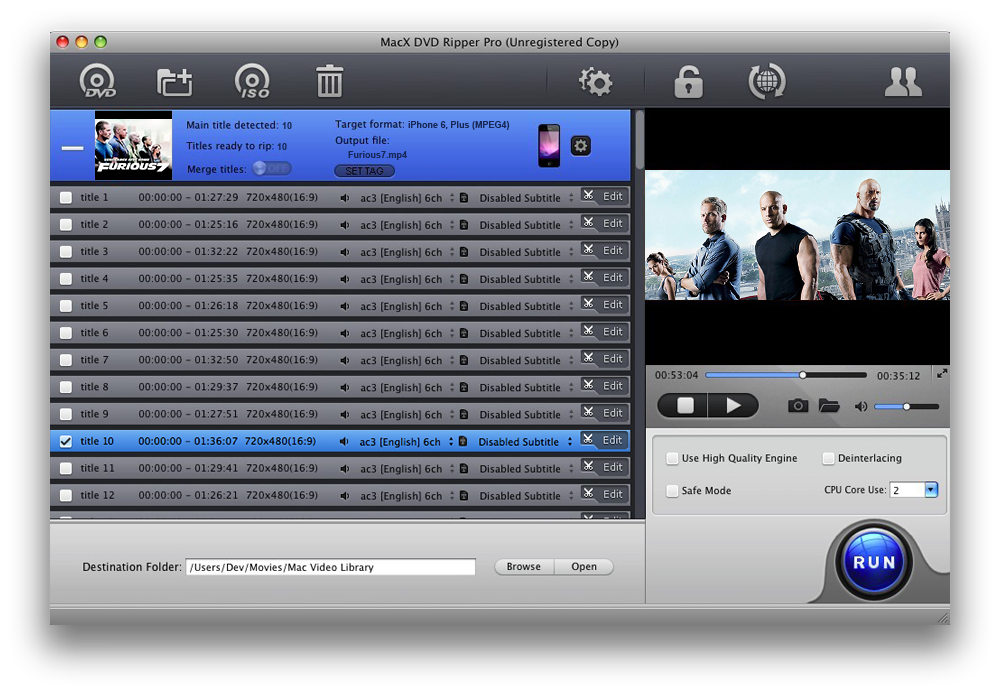The image size is (1000, 693).
Task: Edit title 2
Action: pos(613,223)
